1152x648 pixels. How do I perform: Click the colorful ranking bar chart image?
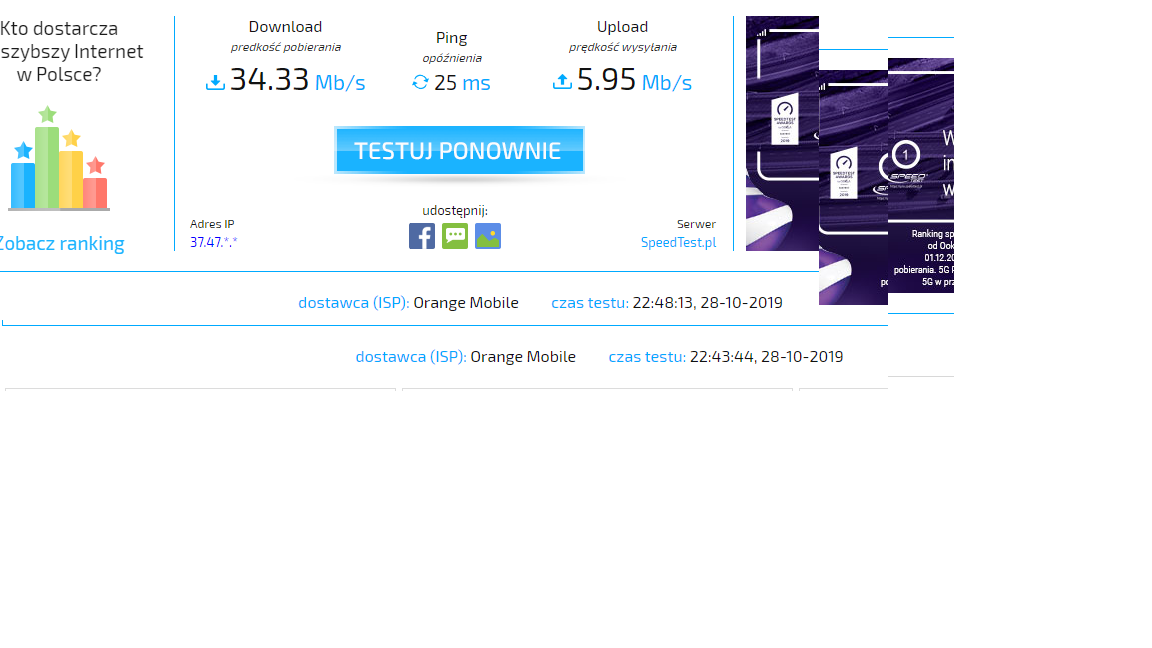click(59, 159)
